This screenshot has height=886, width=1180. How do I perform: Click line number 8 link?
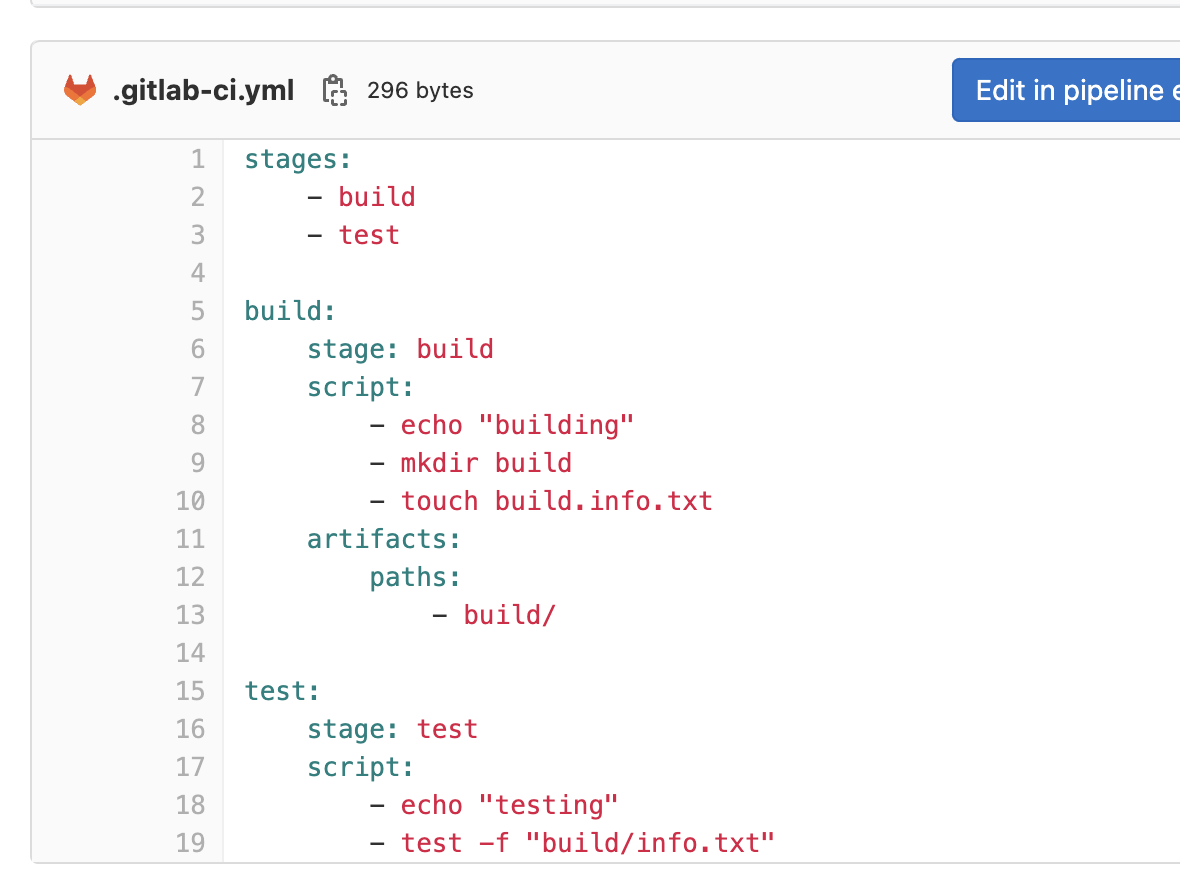tap(198, 425)
